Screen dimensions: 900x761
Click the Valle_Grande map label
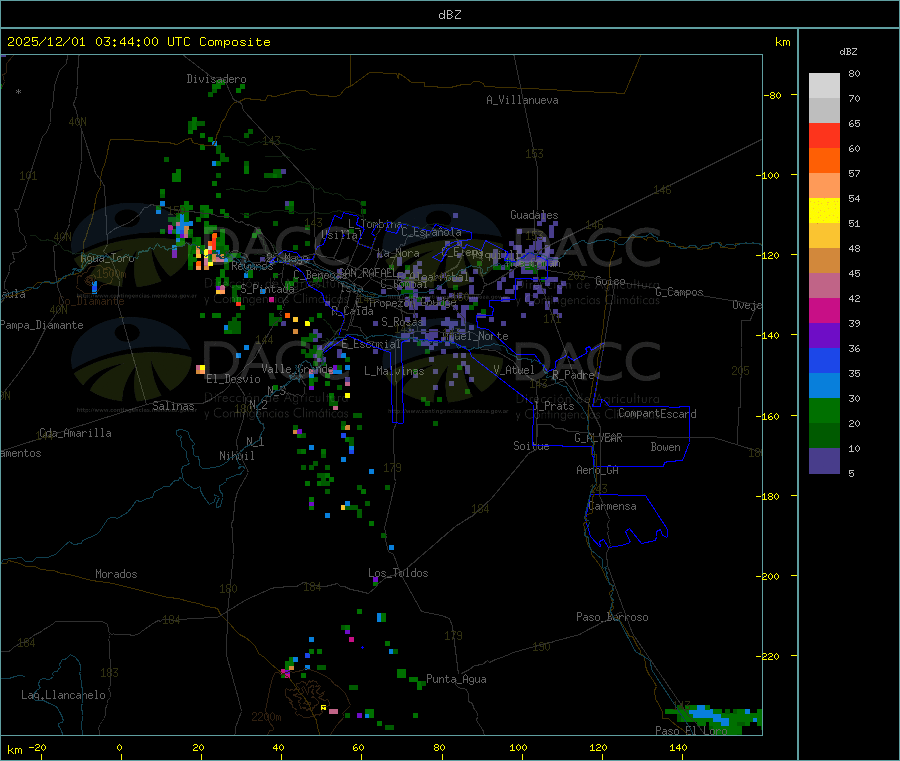pyautogui.click(x=297, y=369)
